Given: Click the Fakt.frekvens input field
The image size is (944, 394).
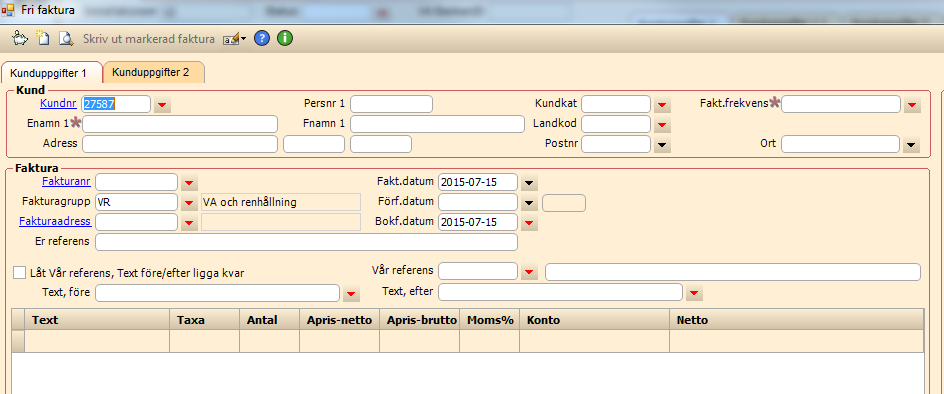Looking at the screenshot, I should [x=841, y=104].
